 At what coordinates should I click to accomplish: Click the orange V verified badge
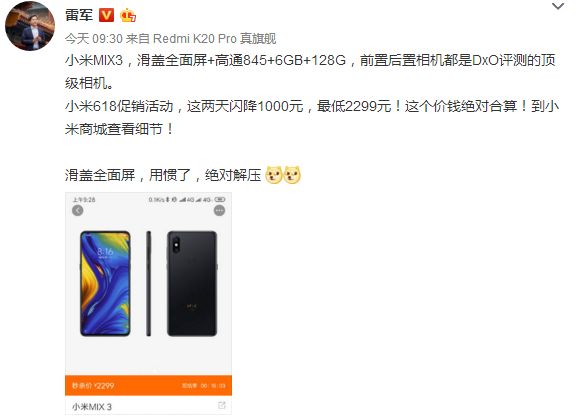pyautogui.click(x=106, y=15)
